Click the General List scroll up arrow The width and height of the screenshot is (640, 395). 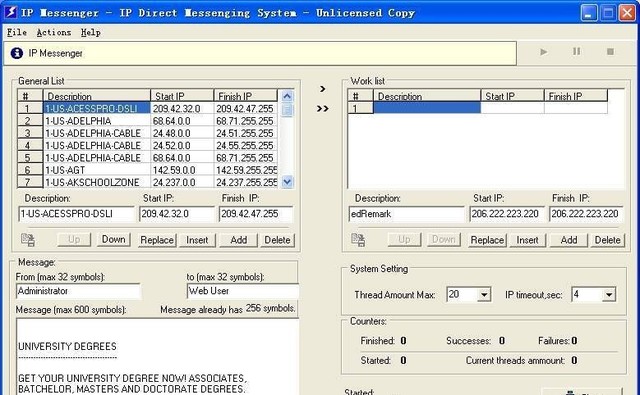point(287,96)
